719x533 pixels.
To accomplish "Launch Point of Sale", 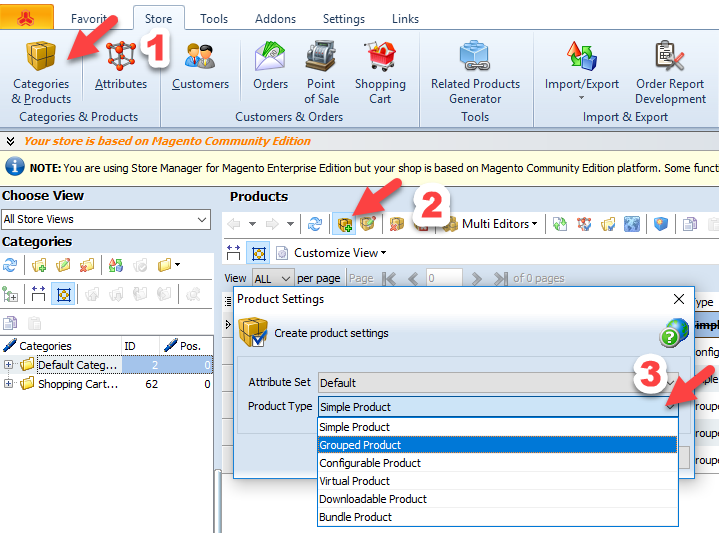I will (321, 72).
